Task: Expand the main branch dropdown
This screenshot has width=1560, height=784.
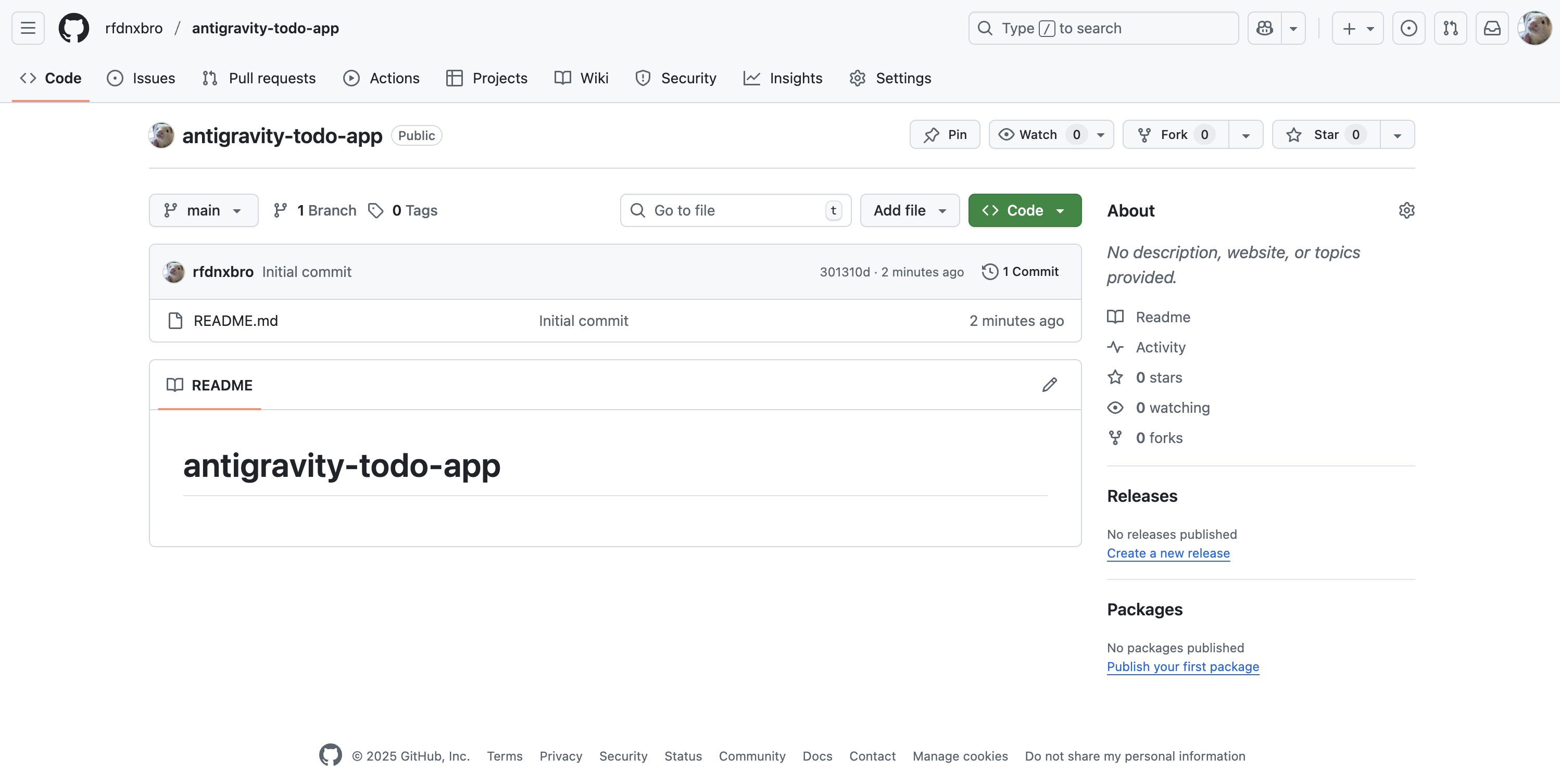Action: click(x=203, y=210)
